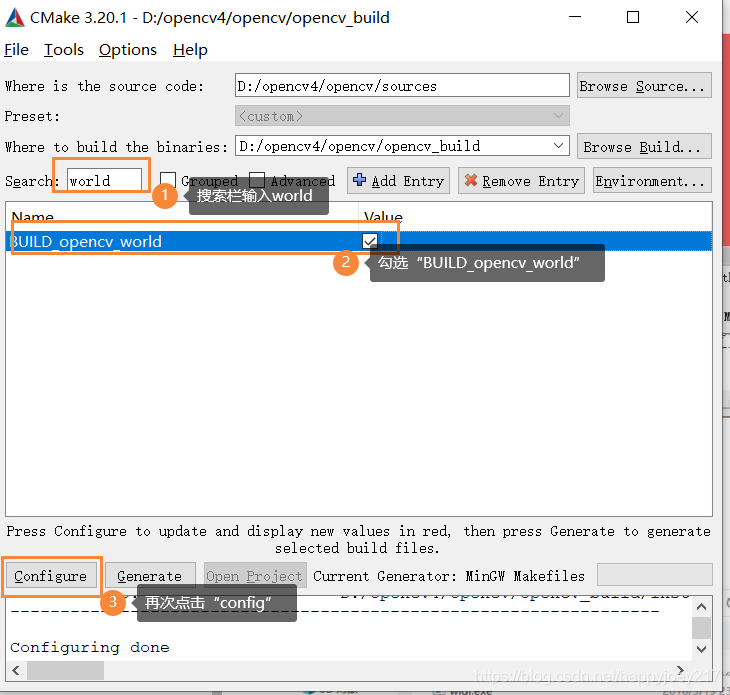
Task: Click the Remove Entry button
Action: pos(521,181)
